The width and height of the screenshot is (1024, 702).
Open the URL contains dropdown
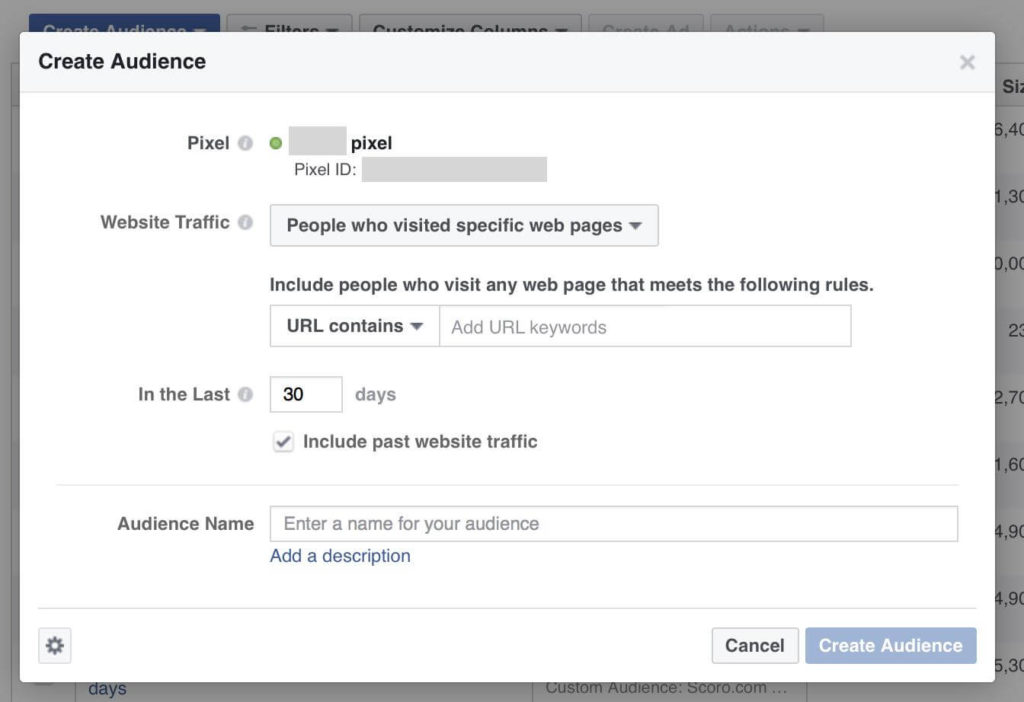[354, 326]
